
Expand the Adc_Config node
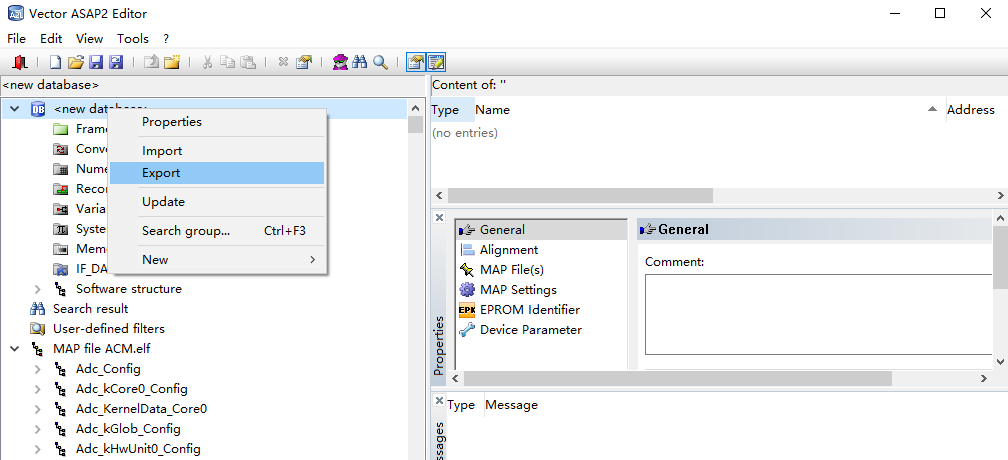click(x=37, y=369)
